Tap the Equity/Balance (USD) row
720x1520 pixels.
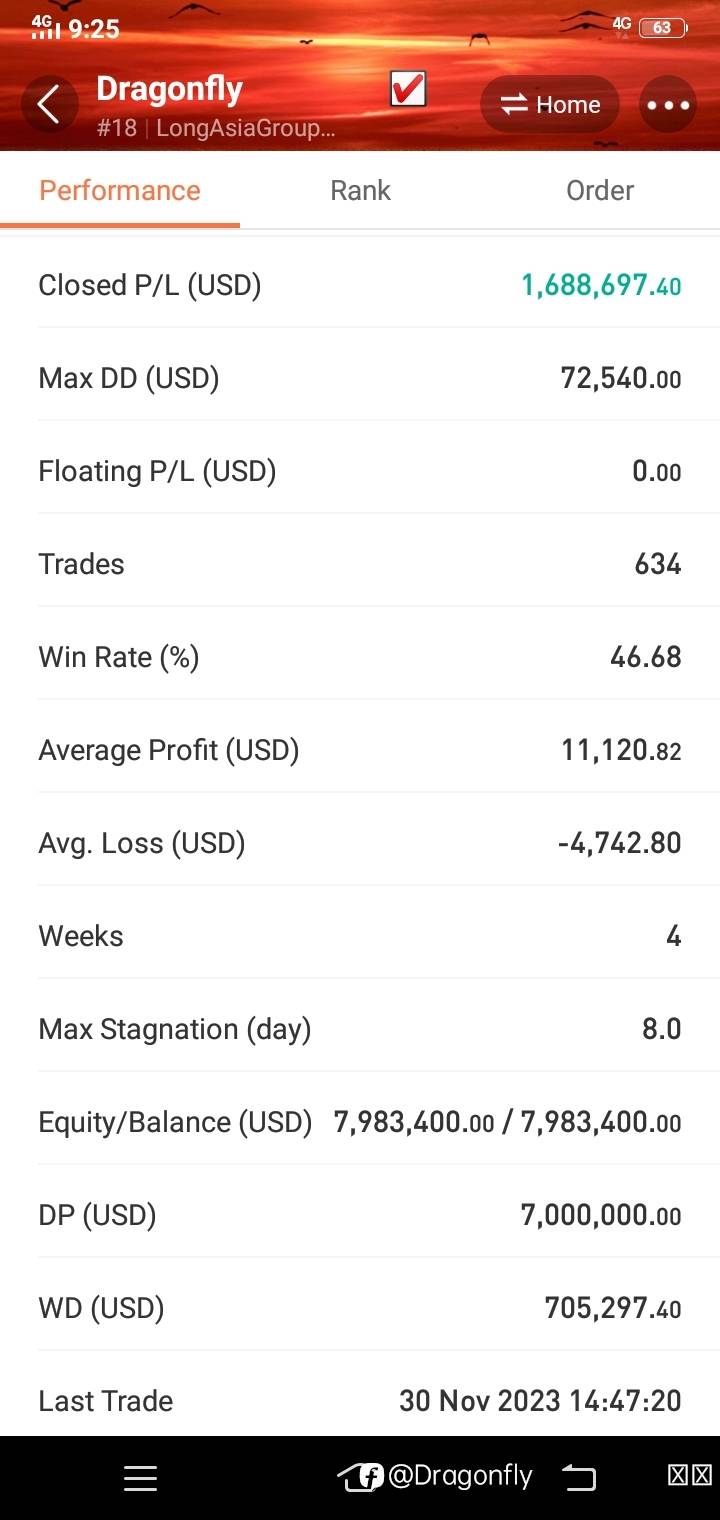(x=360, y=1122)
